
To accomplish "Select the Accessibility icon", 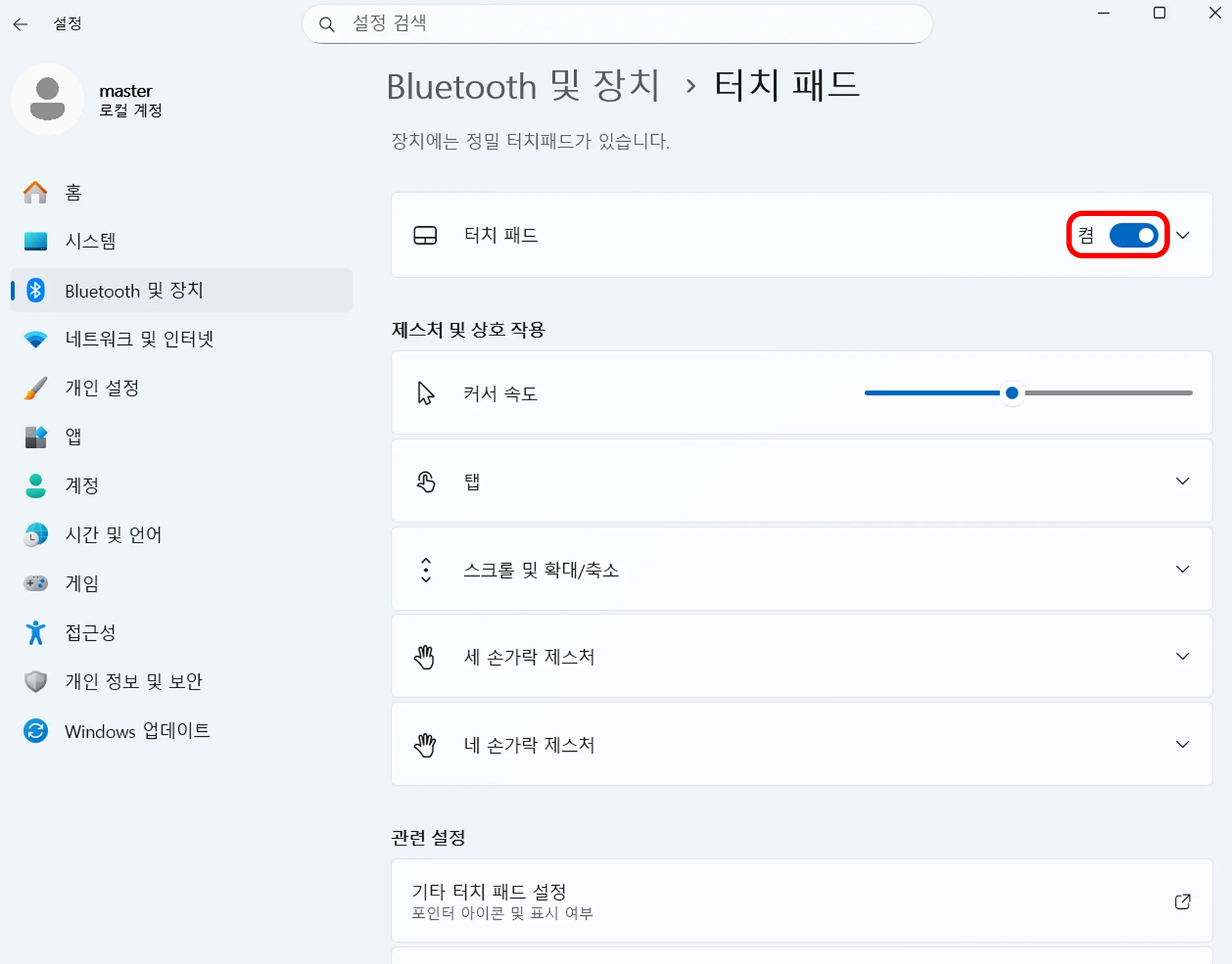I will [35, 632].
